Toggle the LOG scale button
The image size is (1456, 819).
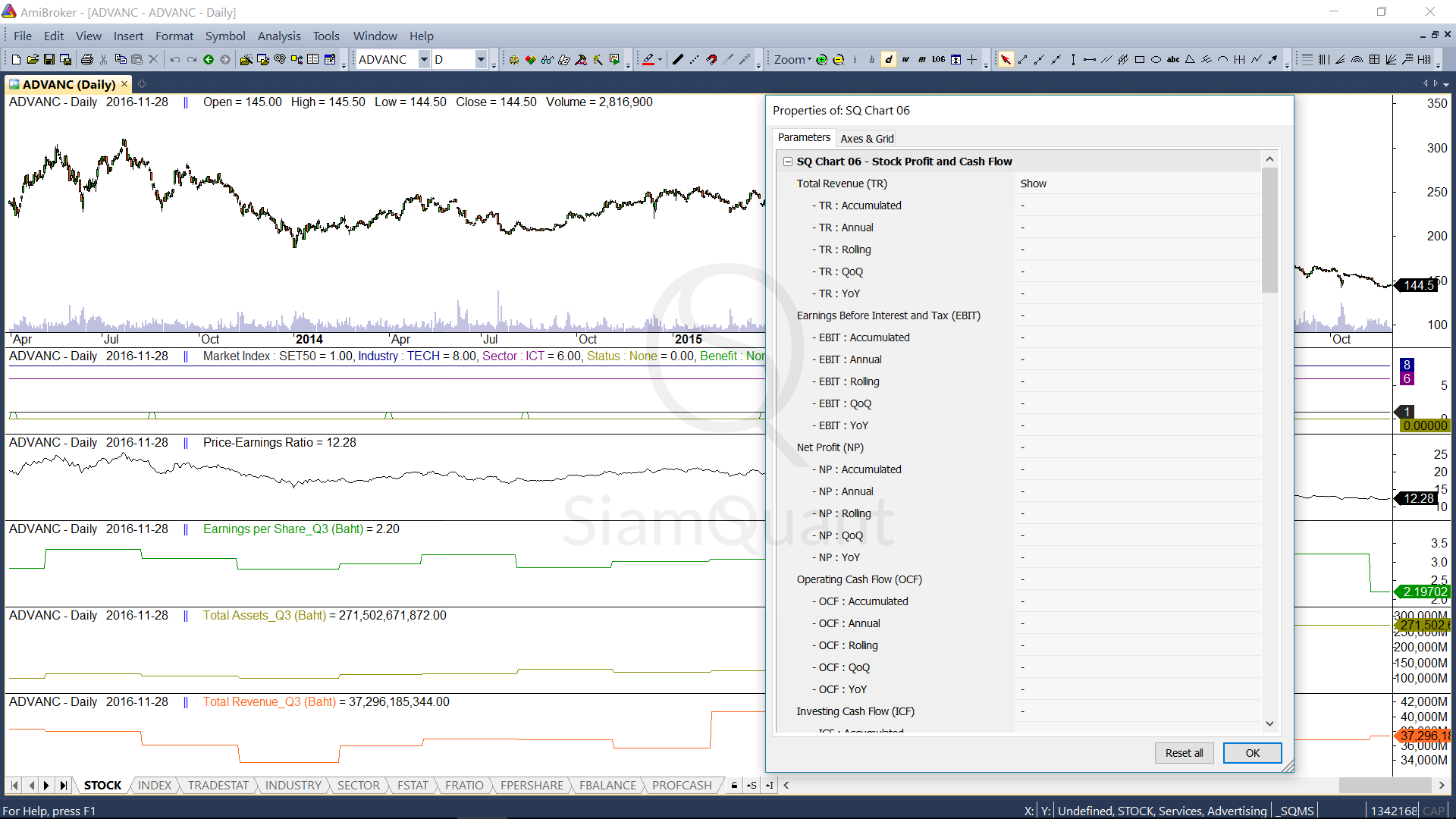[939, 60]
